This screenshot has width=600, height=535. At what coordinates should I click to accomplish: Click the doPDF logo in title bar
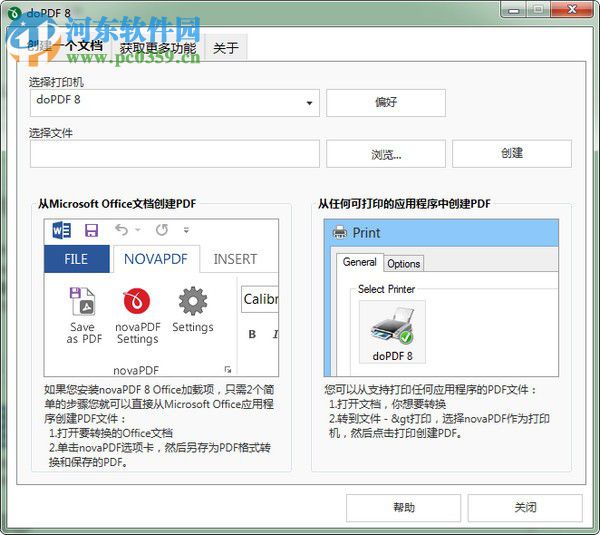tap(15, 13)
